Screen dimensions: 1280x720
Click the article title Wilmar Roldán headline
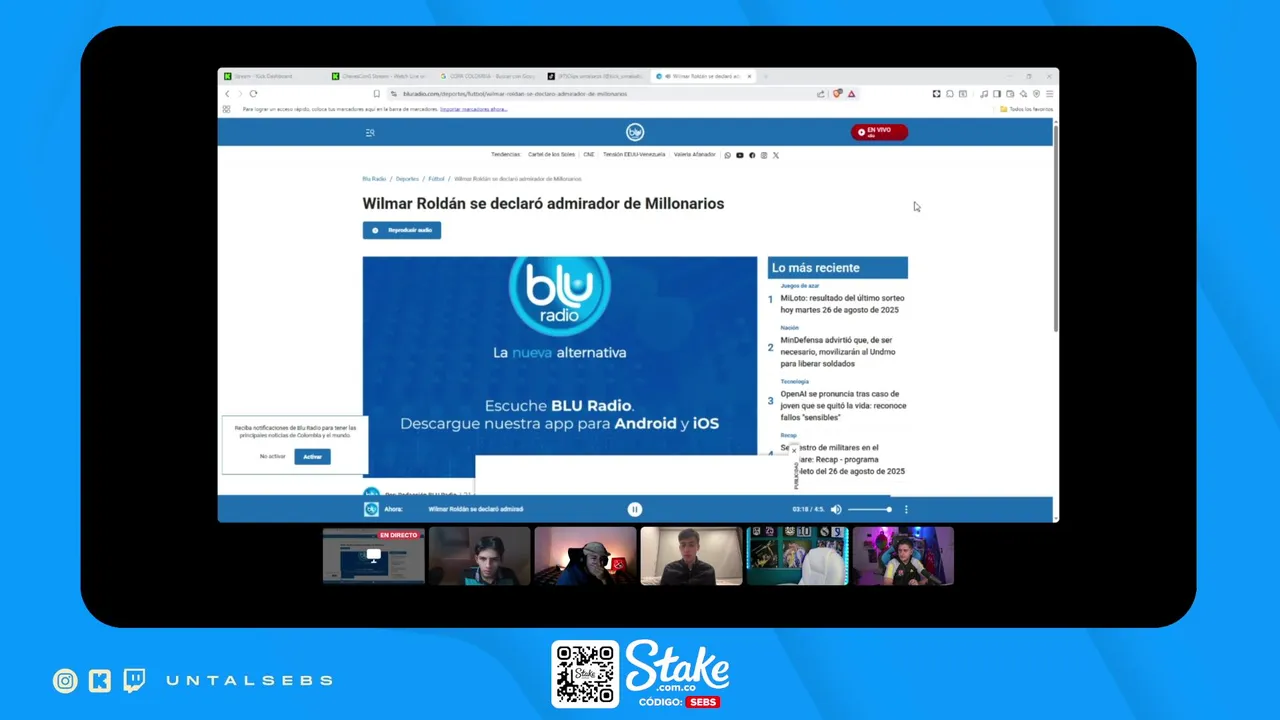point(543,203)
